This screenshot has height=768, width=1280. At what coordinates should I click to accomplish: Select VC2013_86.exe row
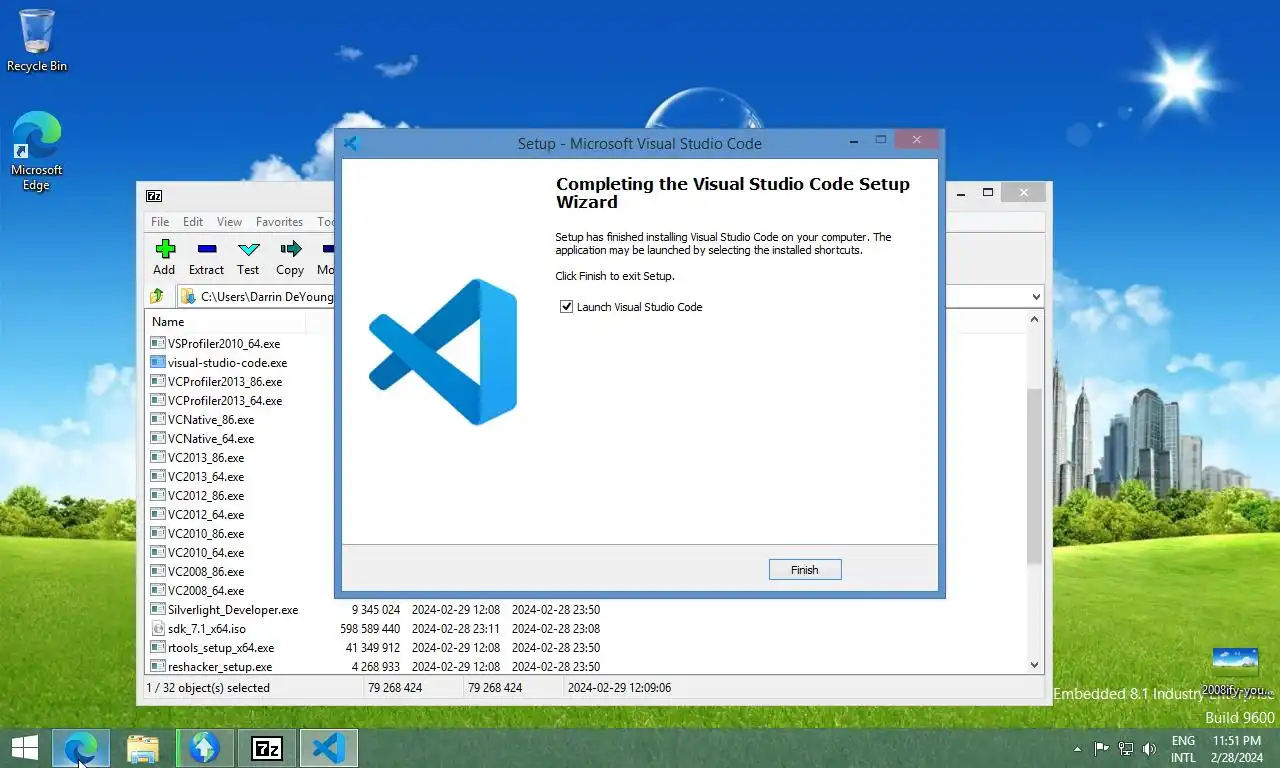point(206,458)
